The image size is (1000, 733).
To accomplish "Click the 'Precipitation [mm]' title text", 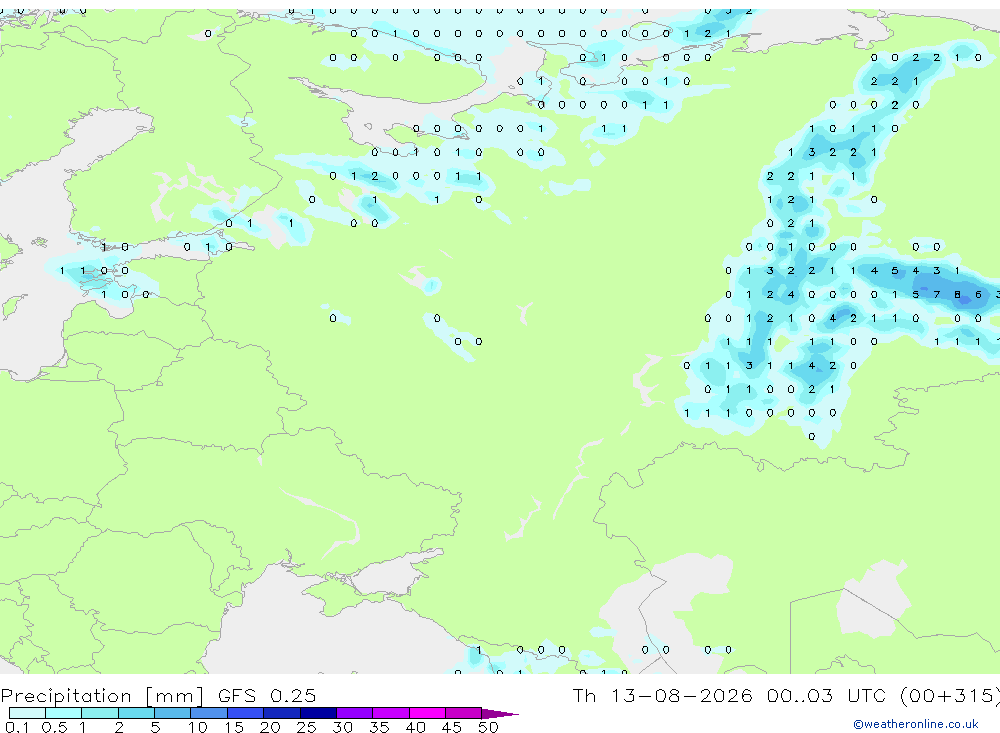I will pyautogui.click(x=102, y=696).
